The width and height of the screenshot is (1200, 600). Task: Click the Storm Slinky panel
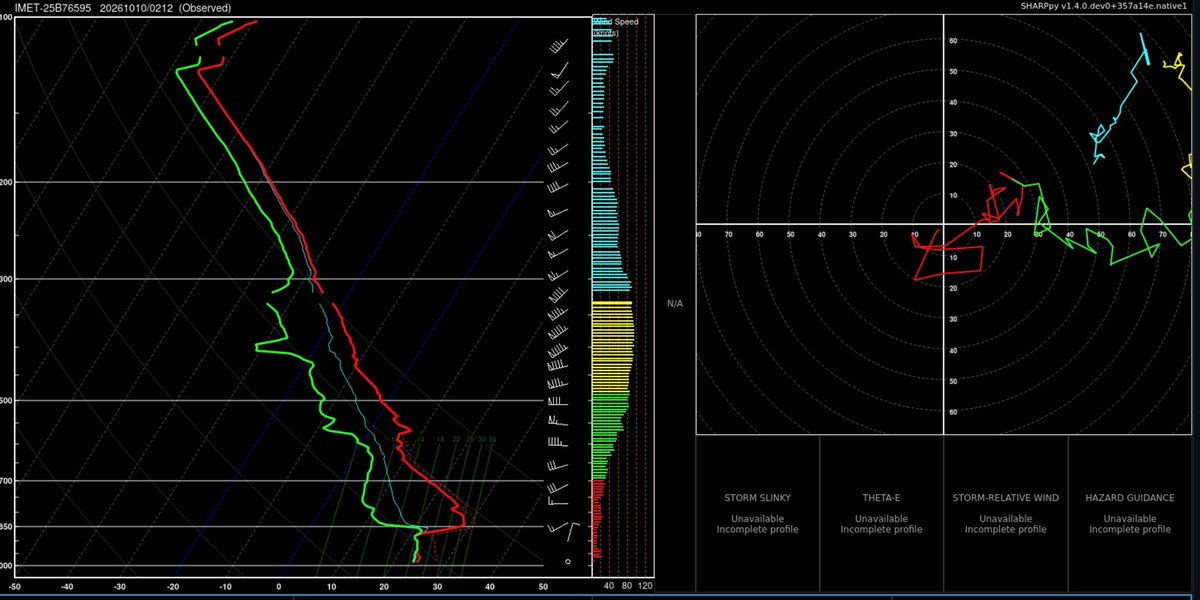758,513
